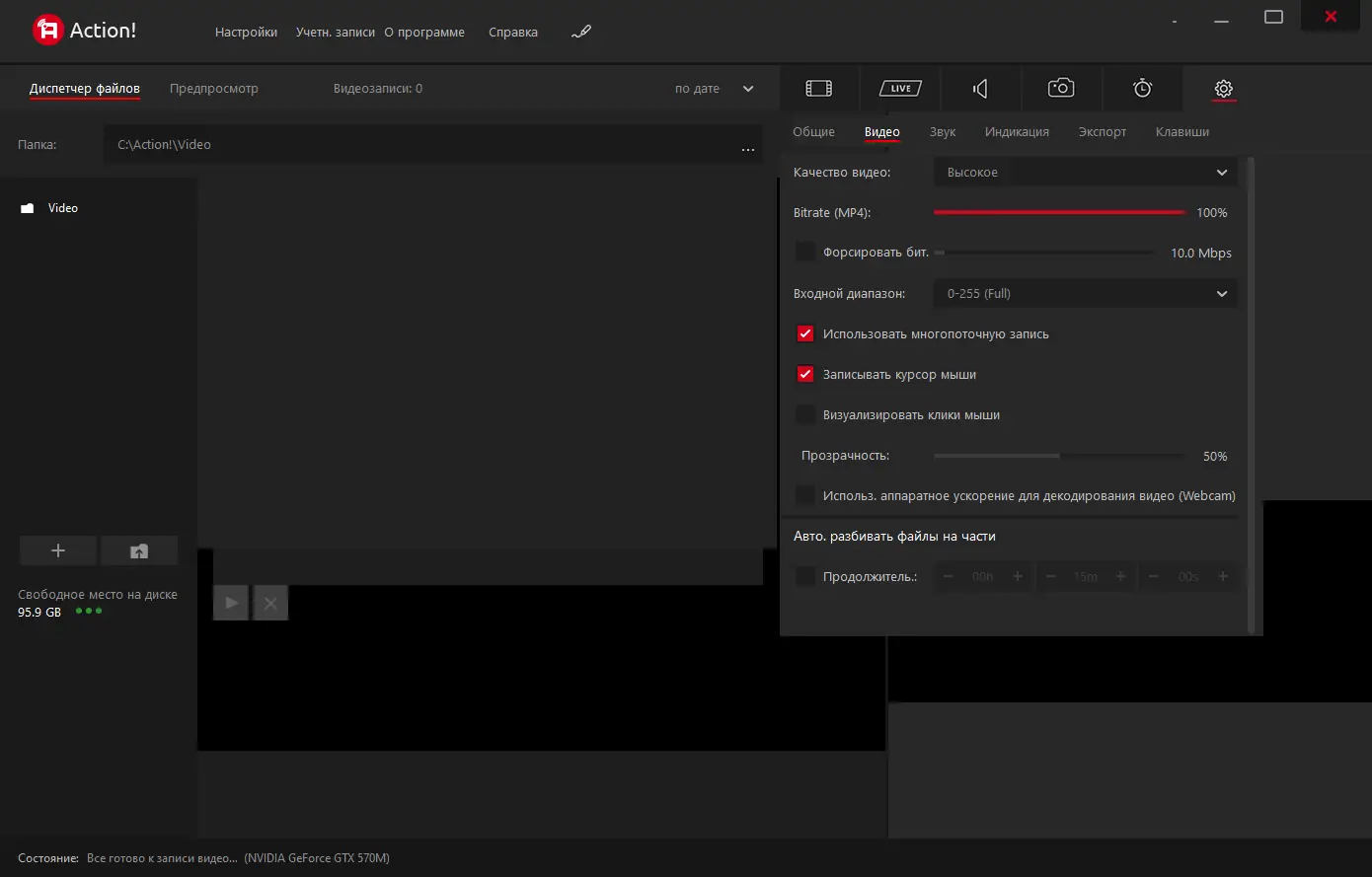Viewport: 1372px width, 877px height.
Task: Click the Action! logo icon
Action: 47,31
